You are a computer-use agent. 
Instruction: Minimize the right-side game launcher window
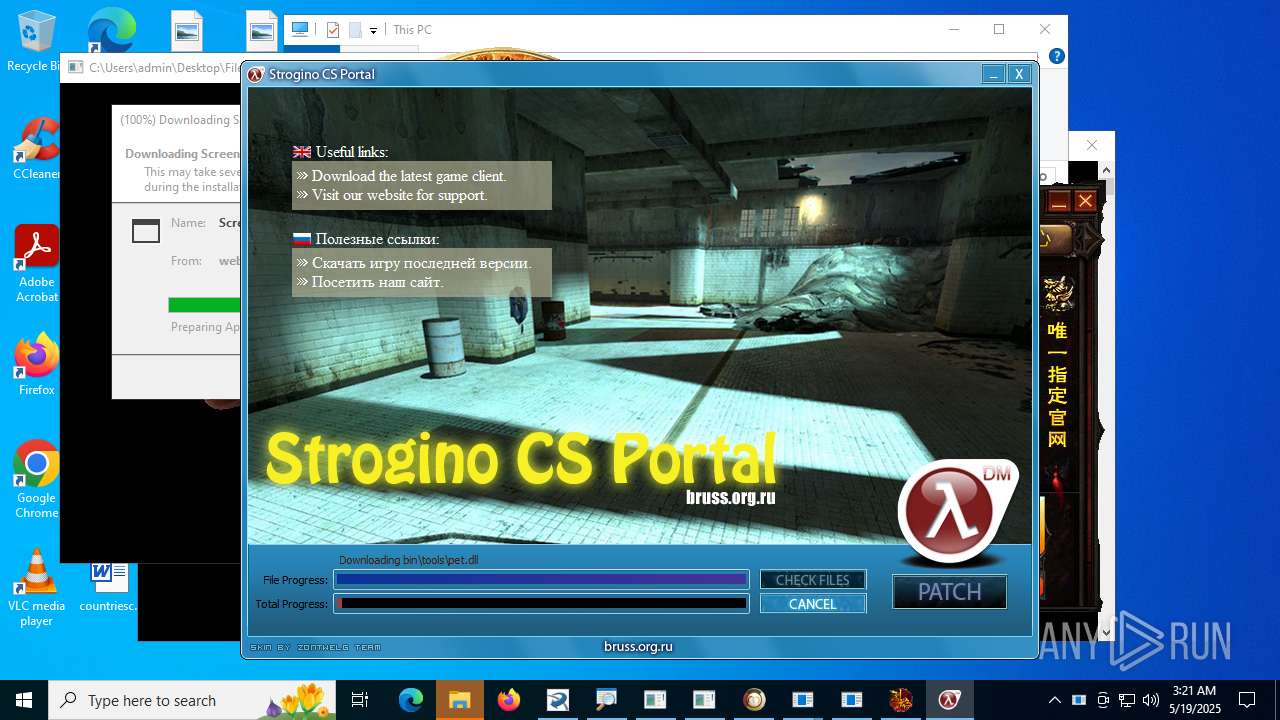point(1059,201)
